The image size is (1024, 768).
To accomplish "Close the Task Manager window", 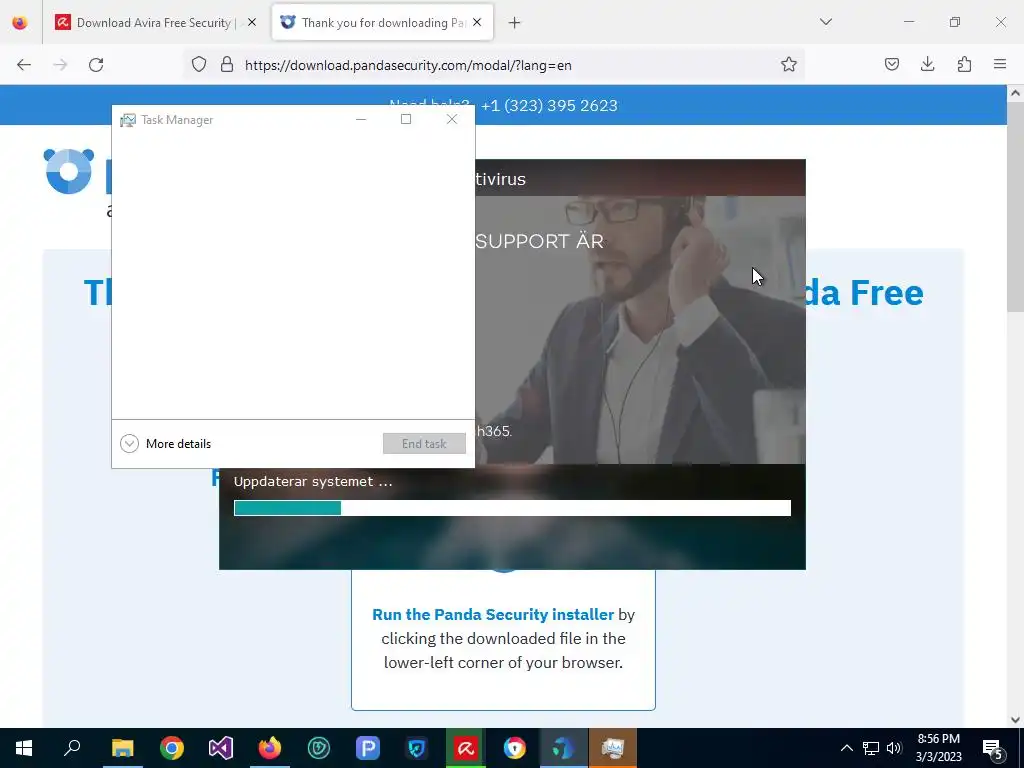I will click(452, 119).
